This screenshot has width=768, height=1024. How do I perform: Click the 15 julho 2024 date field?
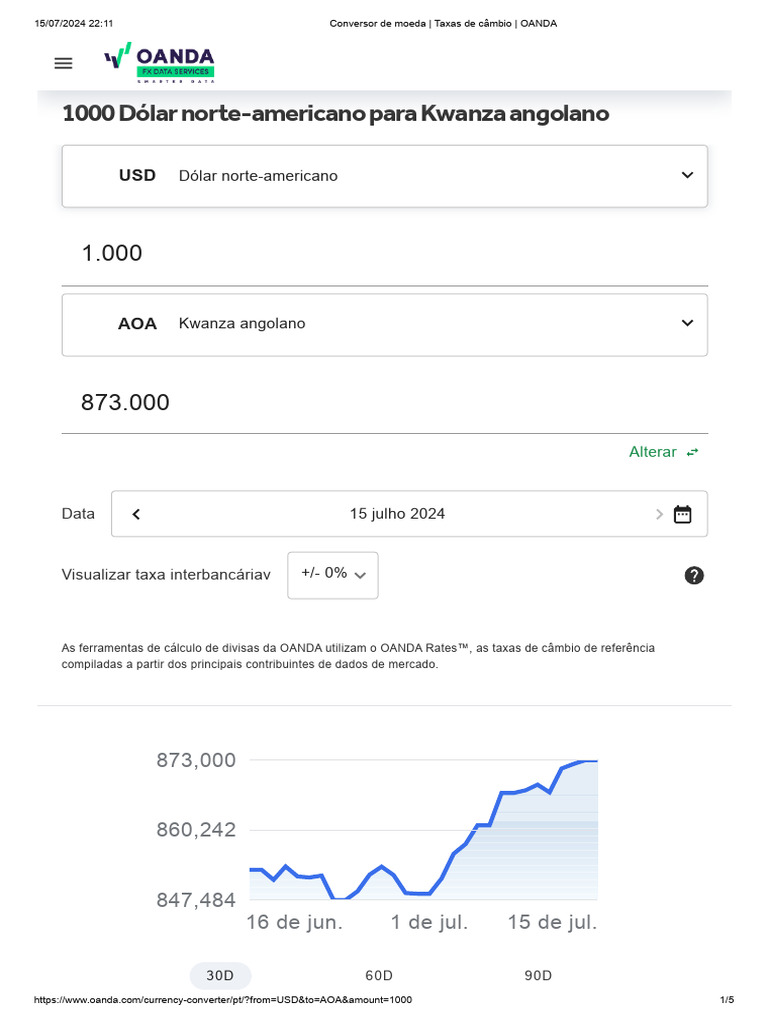pos(397,514)
